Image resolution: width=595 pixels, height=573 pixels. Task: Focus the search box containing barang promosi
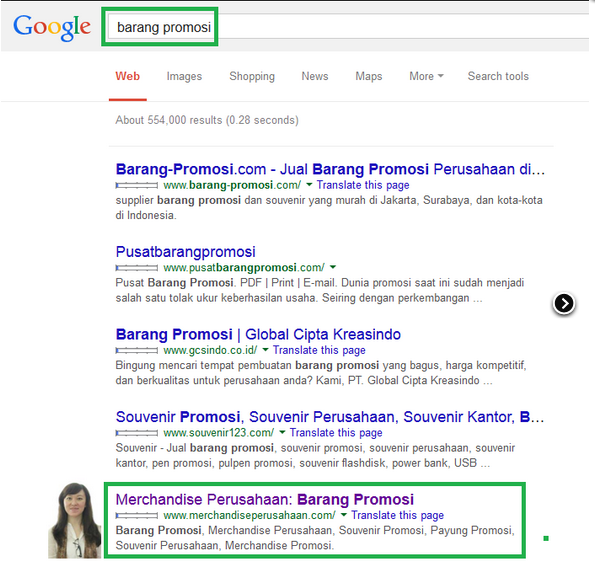click(x=348, y=27)
